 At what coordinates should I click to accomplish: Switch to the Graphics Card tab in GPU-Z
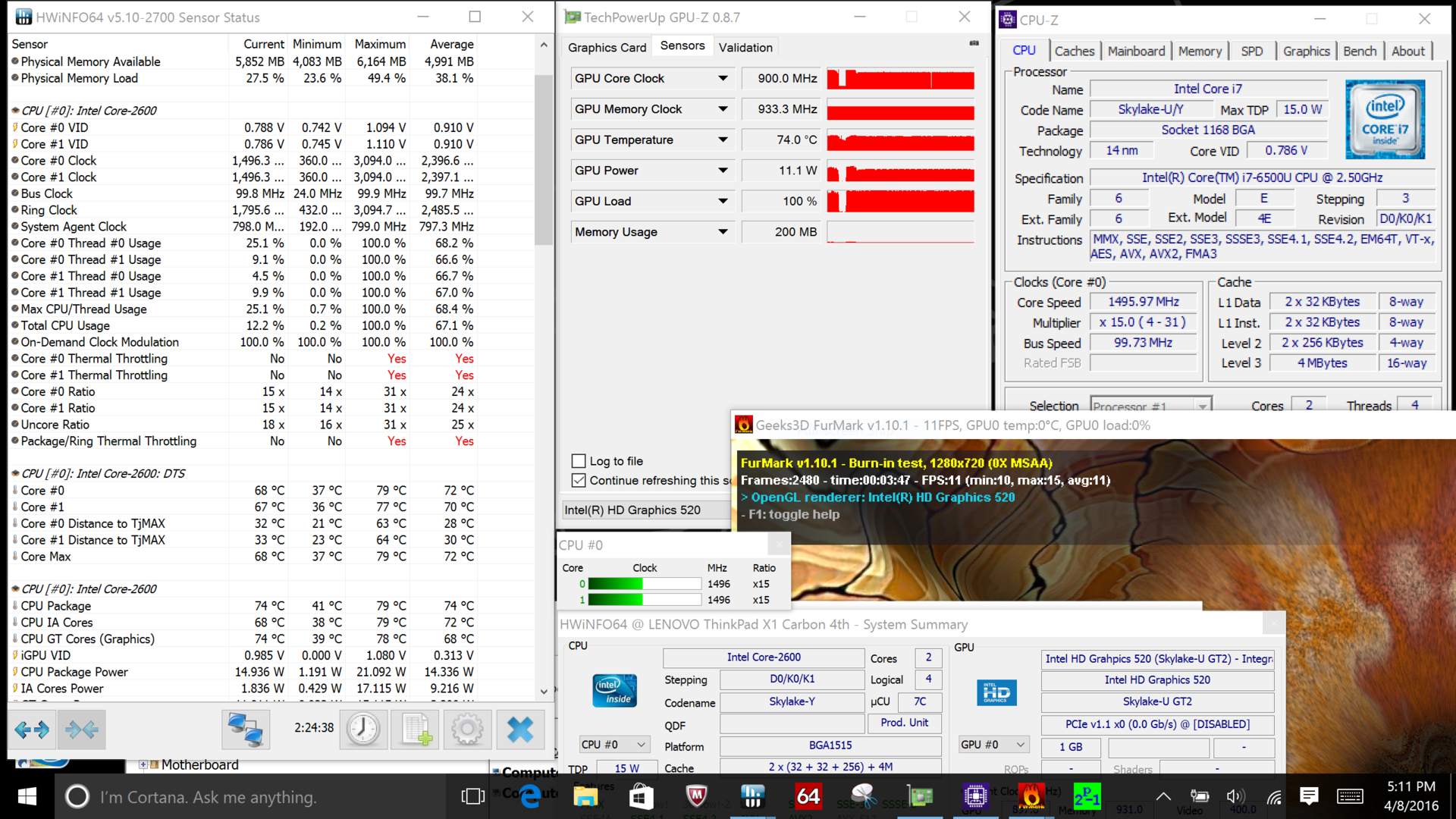tap(607, 47)
